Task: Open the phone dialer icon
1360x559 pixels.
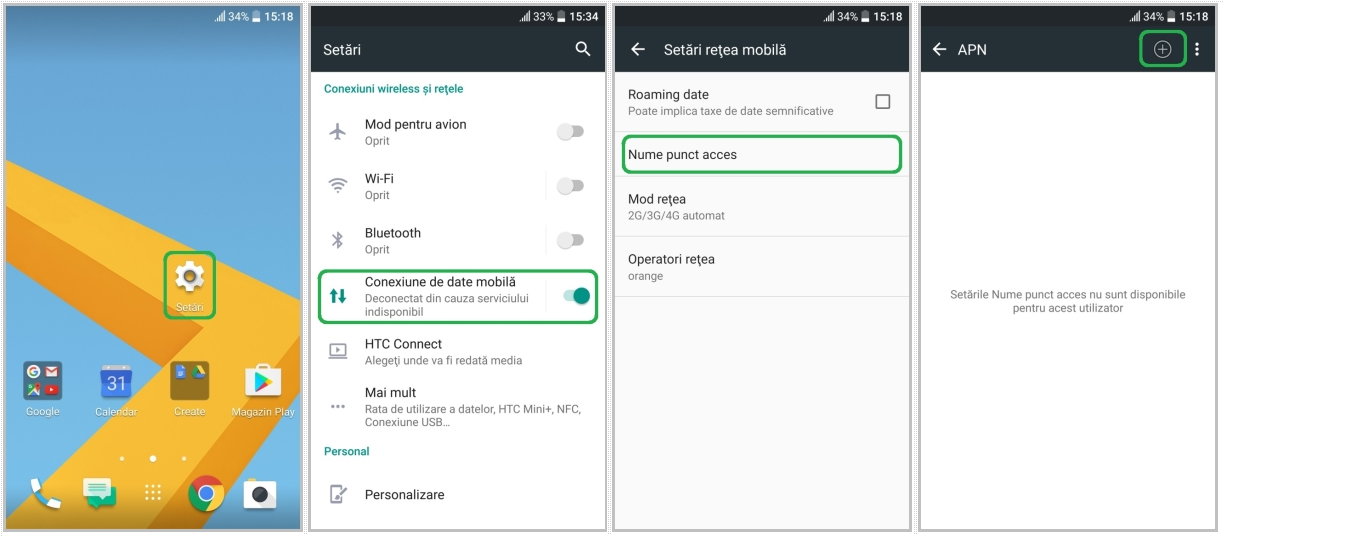Action: (x=46, y=494)
